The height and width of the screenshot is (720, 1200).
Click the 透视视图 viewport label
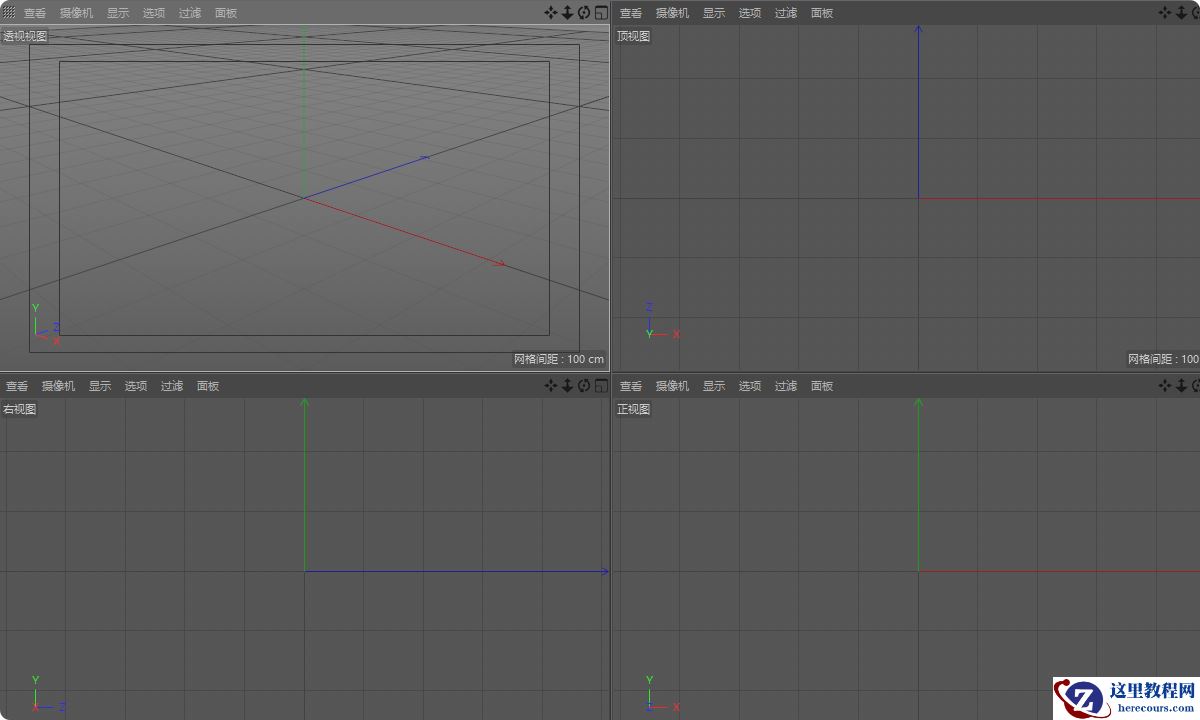(x=25, y=36)
